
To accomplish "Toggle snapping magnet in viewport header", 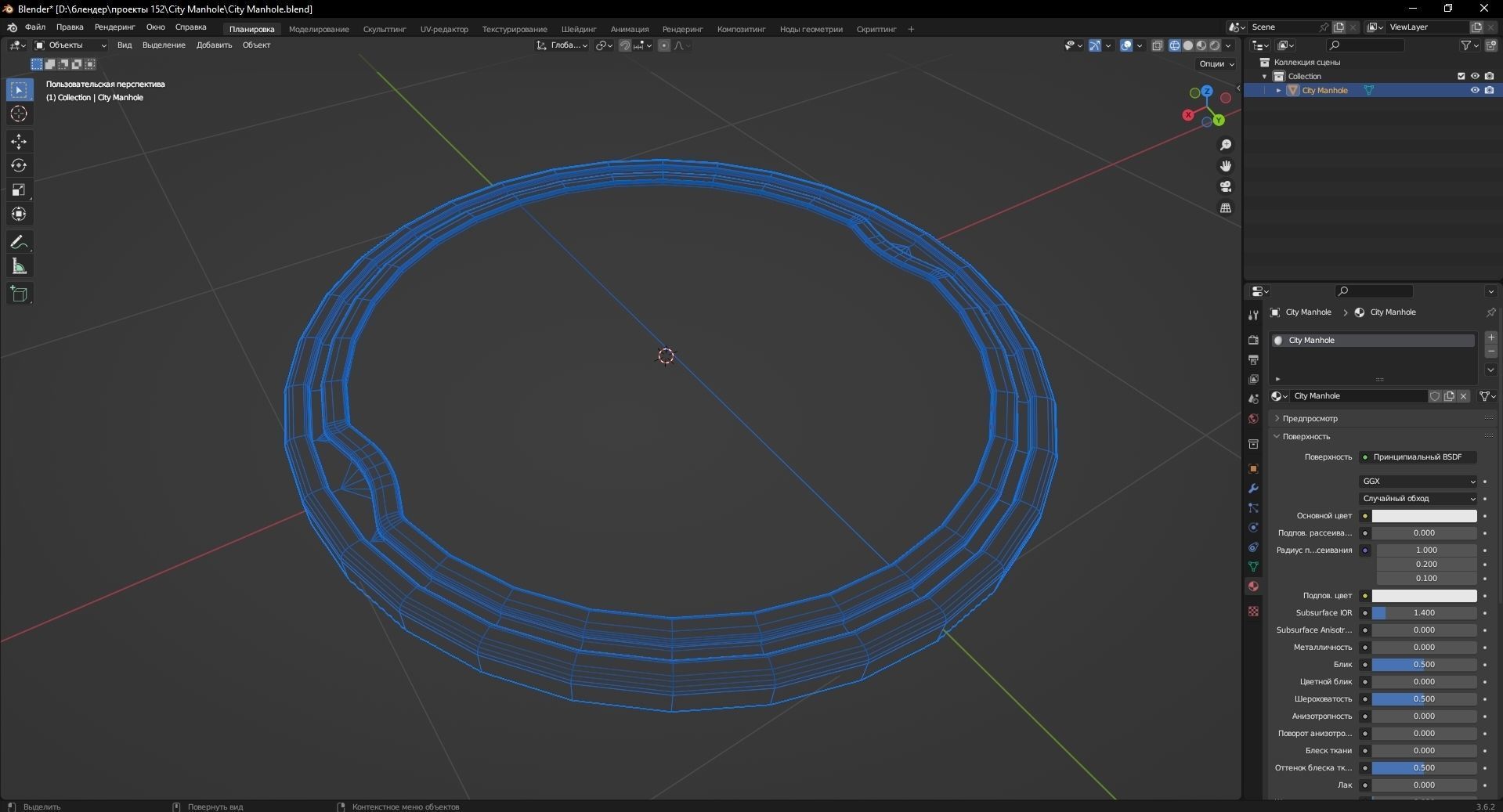I will pyautogui.click(x=625, y=45).
